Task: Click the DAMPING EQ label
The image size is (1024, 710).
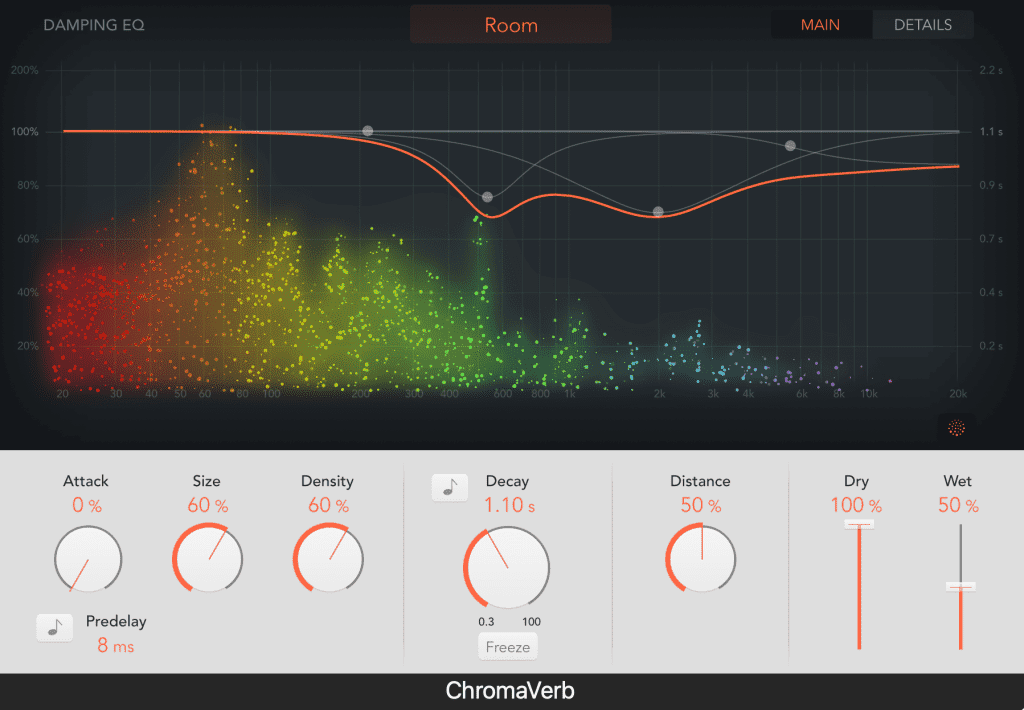Action: coord(93,25)
